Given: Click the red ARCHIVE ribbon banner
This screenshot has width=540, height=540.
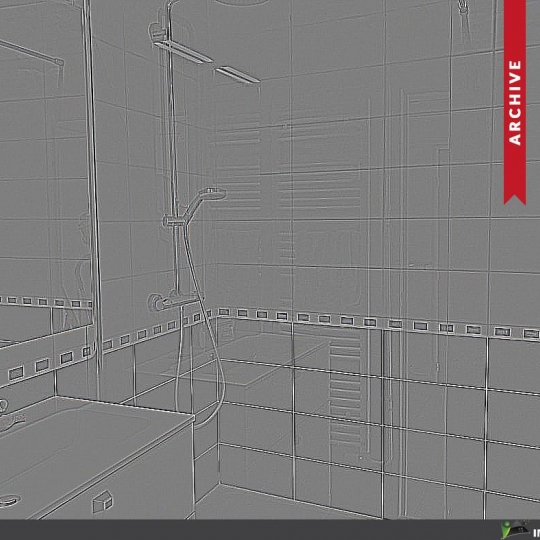Looking at the screenshot, I should pyautogui.click(x=515, y=102).
